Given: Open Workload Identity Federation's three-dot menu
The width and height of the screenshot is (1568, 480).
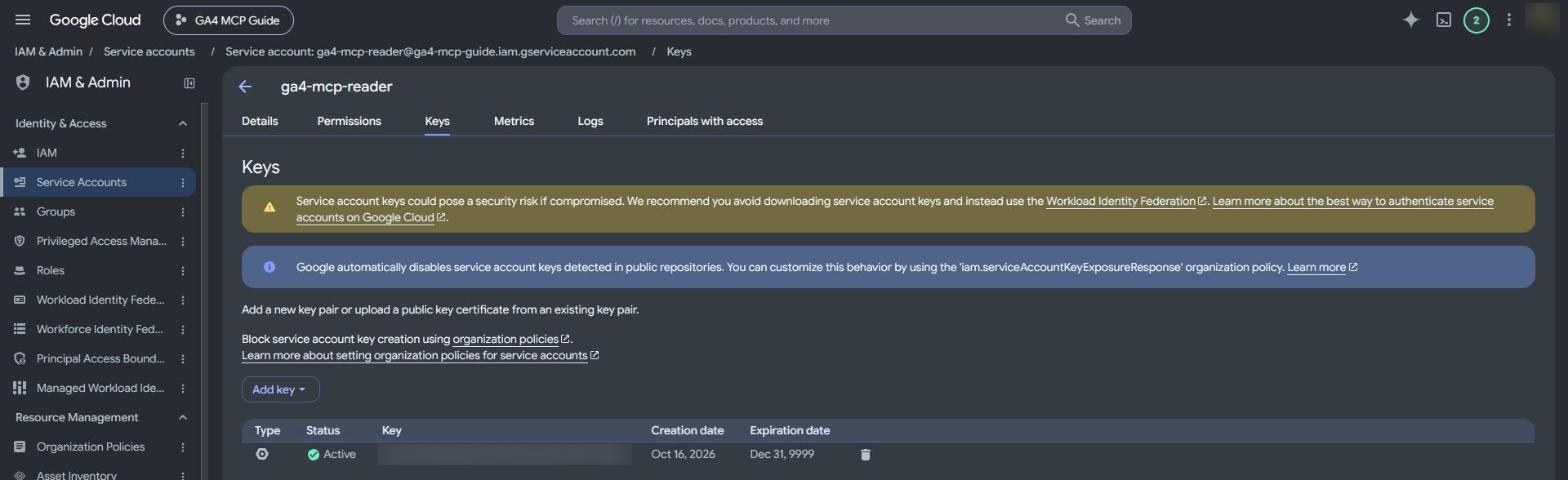Looking at the screenshot, I should click(183, 300).
